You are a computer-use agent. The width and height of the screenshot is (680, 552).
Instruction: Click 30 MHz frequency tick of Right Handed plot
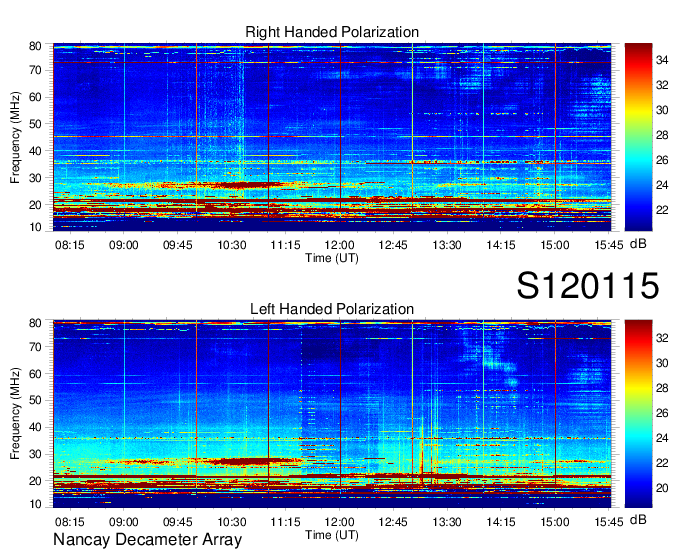click(35, 178)
